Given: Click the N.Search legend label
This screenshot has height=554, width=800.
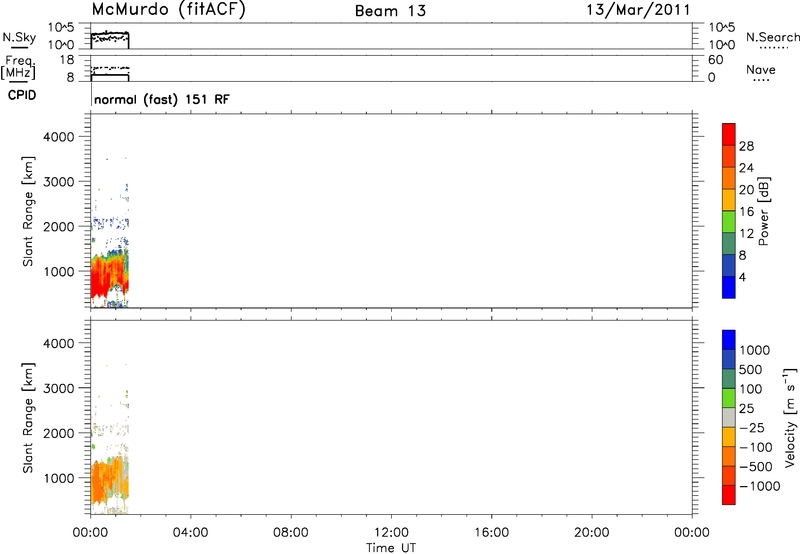Looking at the screenshot, I should [x=773, y=37].
